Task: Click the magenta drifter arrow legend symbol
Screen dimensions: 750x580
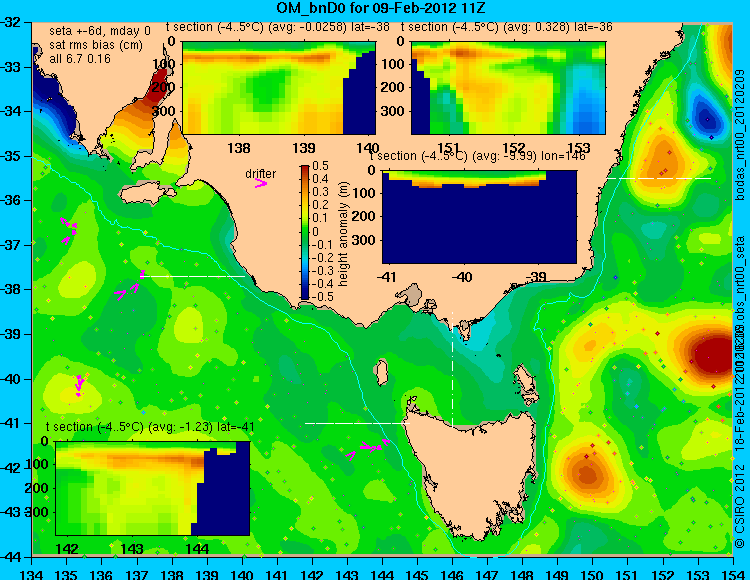Action: point(261,183)
